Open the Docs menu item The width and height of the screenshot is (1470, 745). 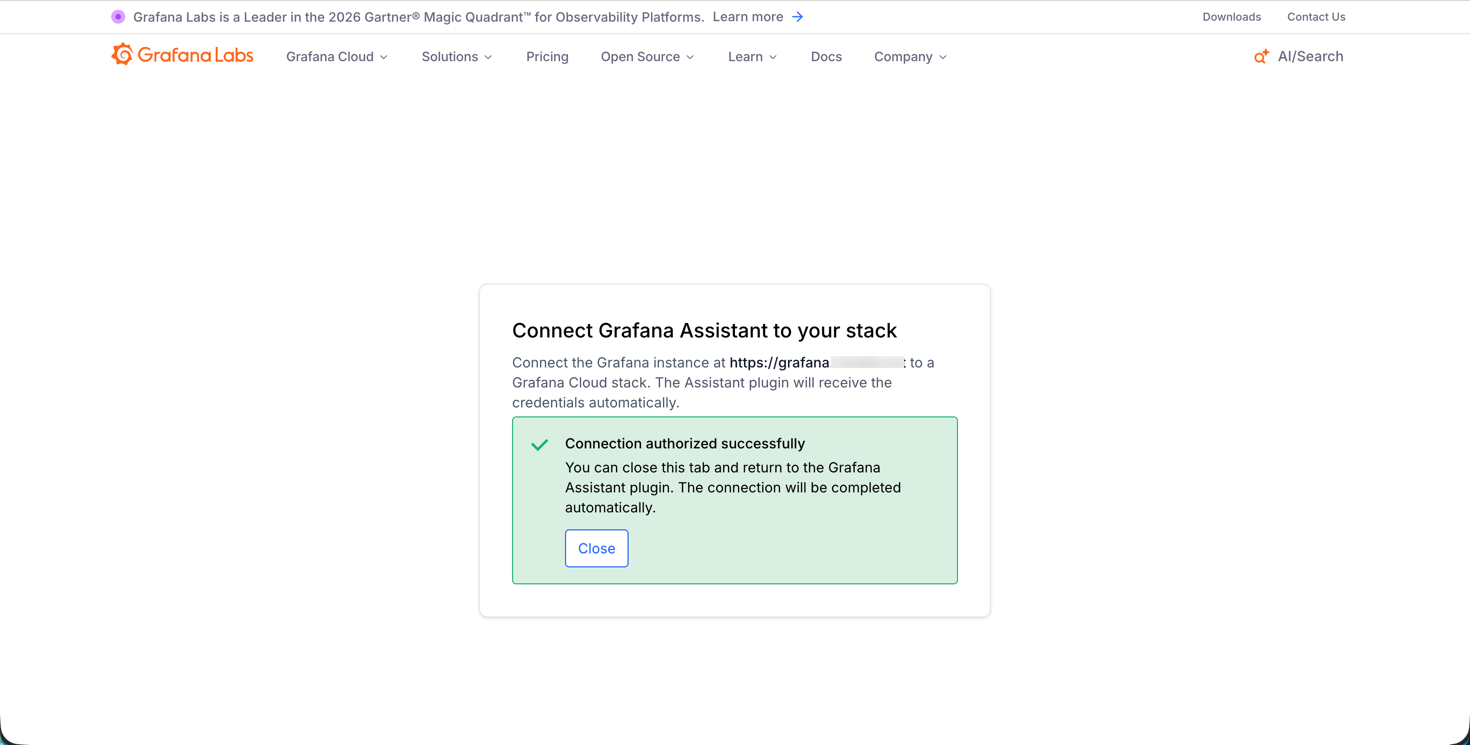point(826,57)
